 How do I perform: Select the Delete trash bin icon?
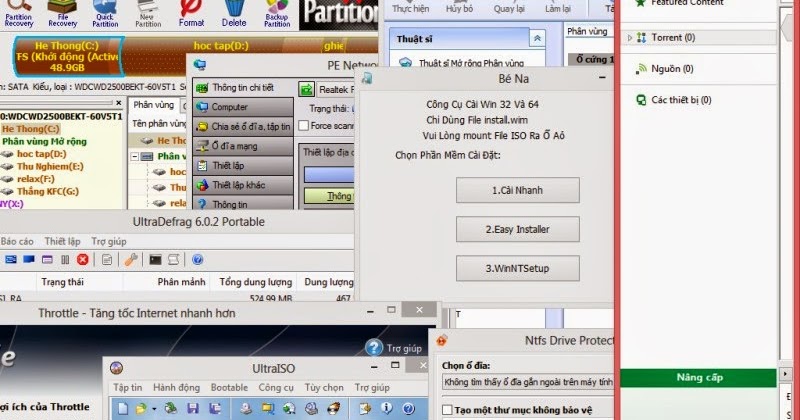(234, 14)
